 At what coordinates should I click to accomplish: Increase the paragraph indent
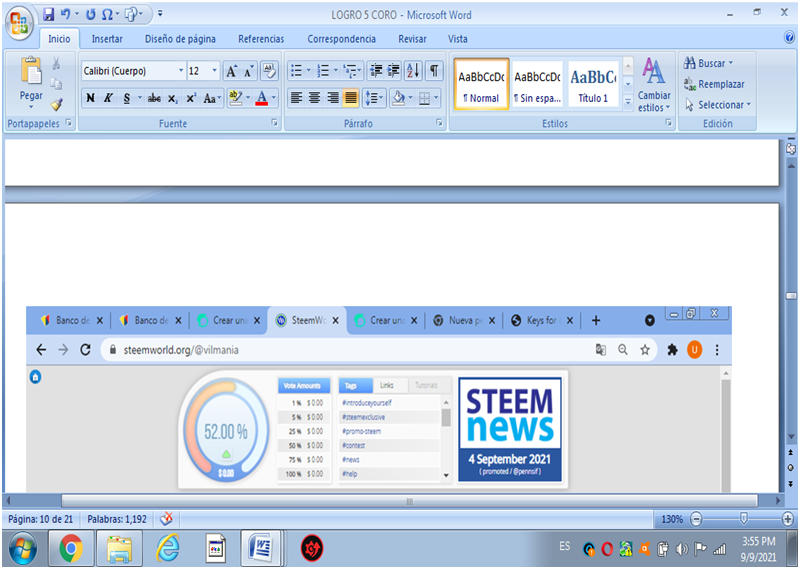click(x=393, y=70)
